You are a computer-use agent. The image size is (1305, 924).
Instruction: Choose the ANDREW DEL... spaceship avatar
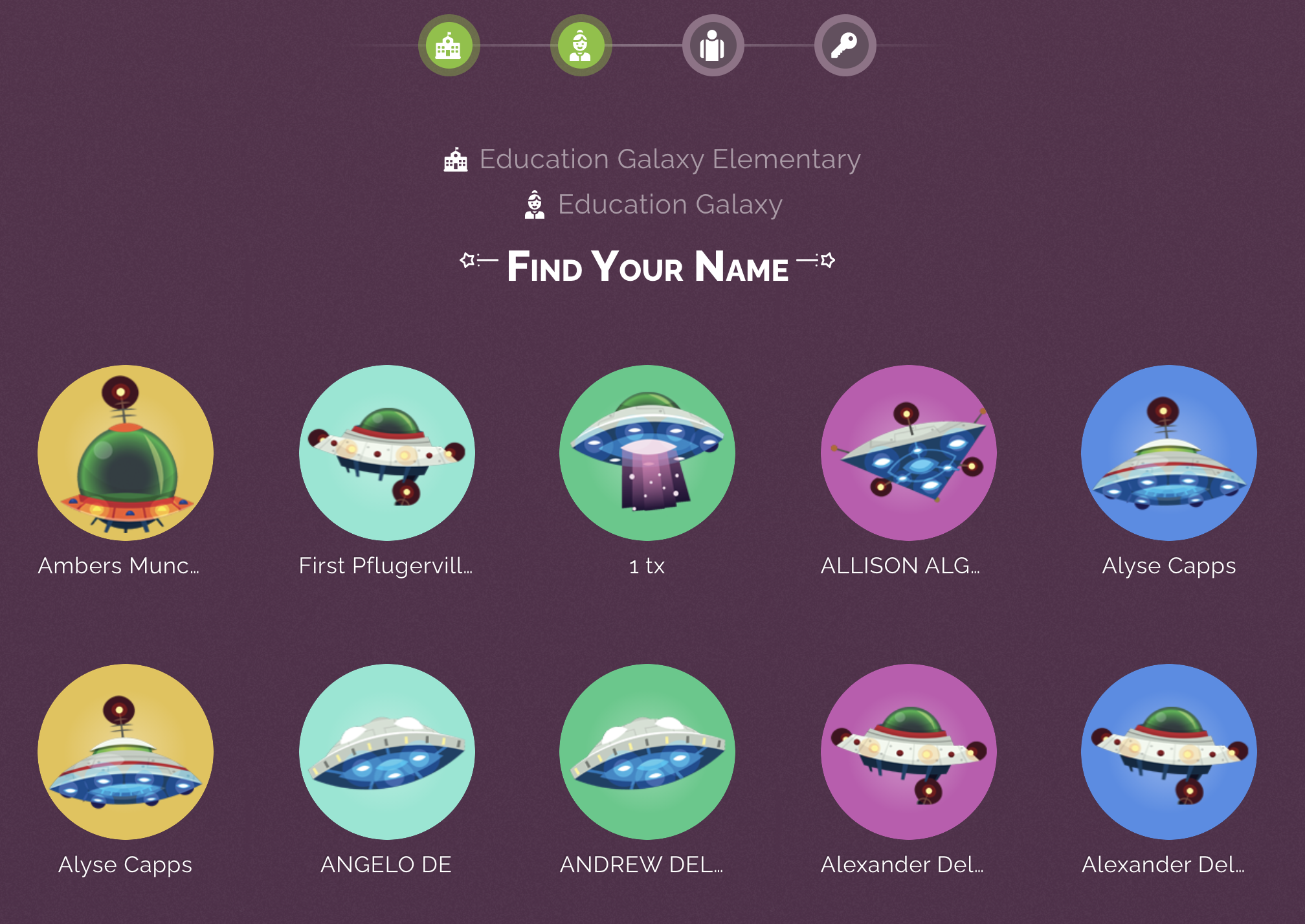(647, 752)
